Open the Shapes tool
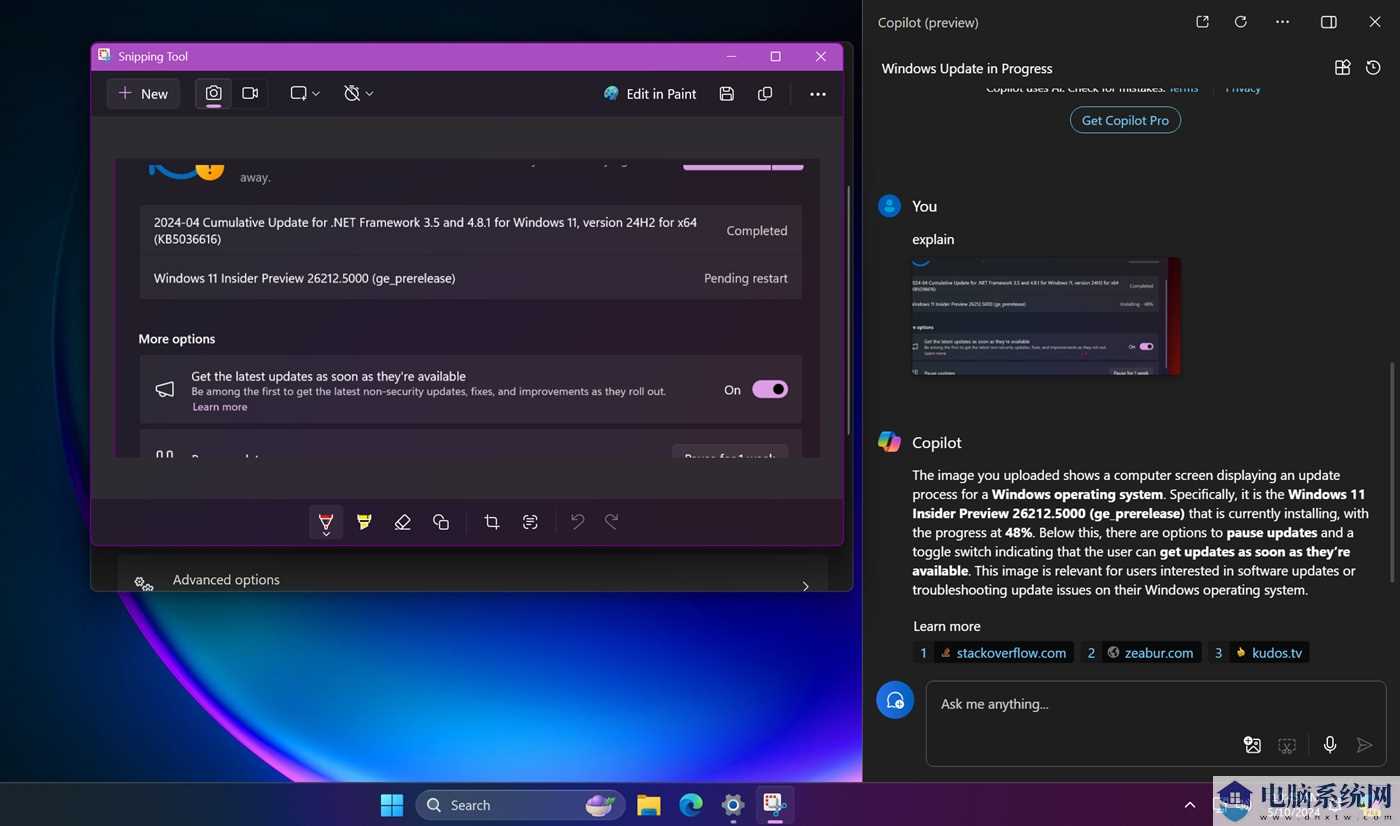 pos(441,522)
